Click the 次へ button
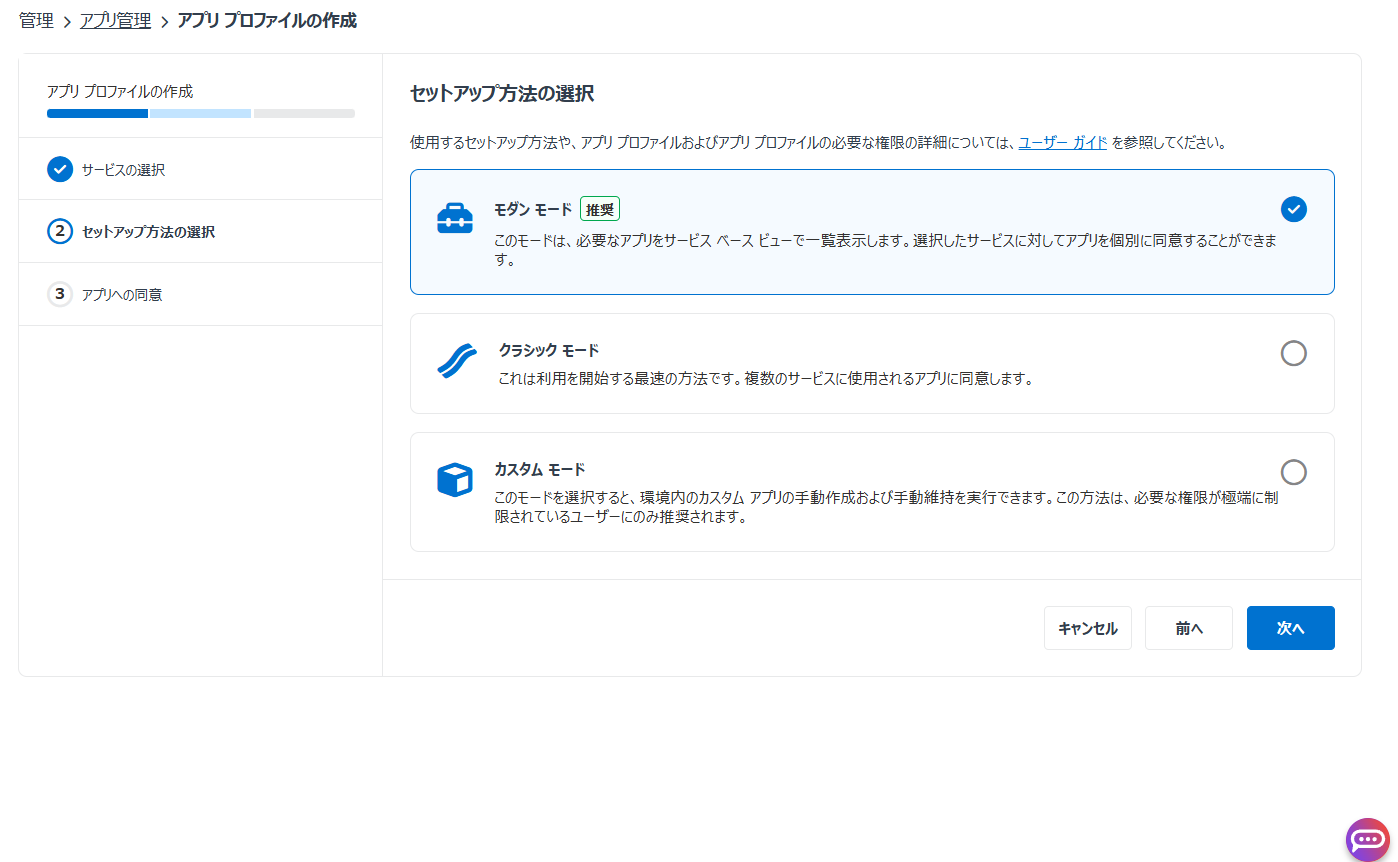This screenshot has width=1398, height=862. 1290,628
